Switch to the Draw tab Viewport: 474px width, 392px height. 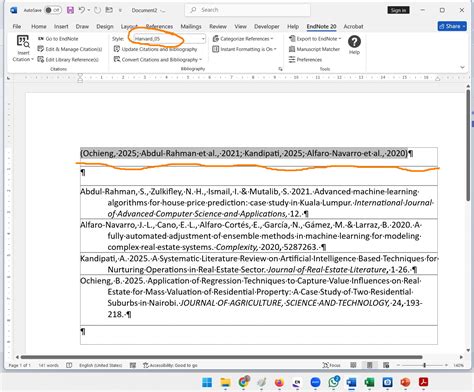coord(82,26)
